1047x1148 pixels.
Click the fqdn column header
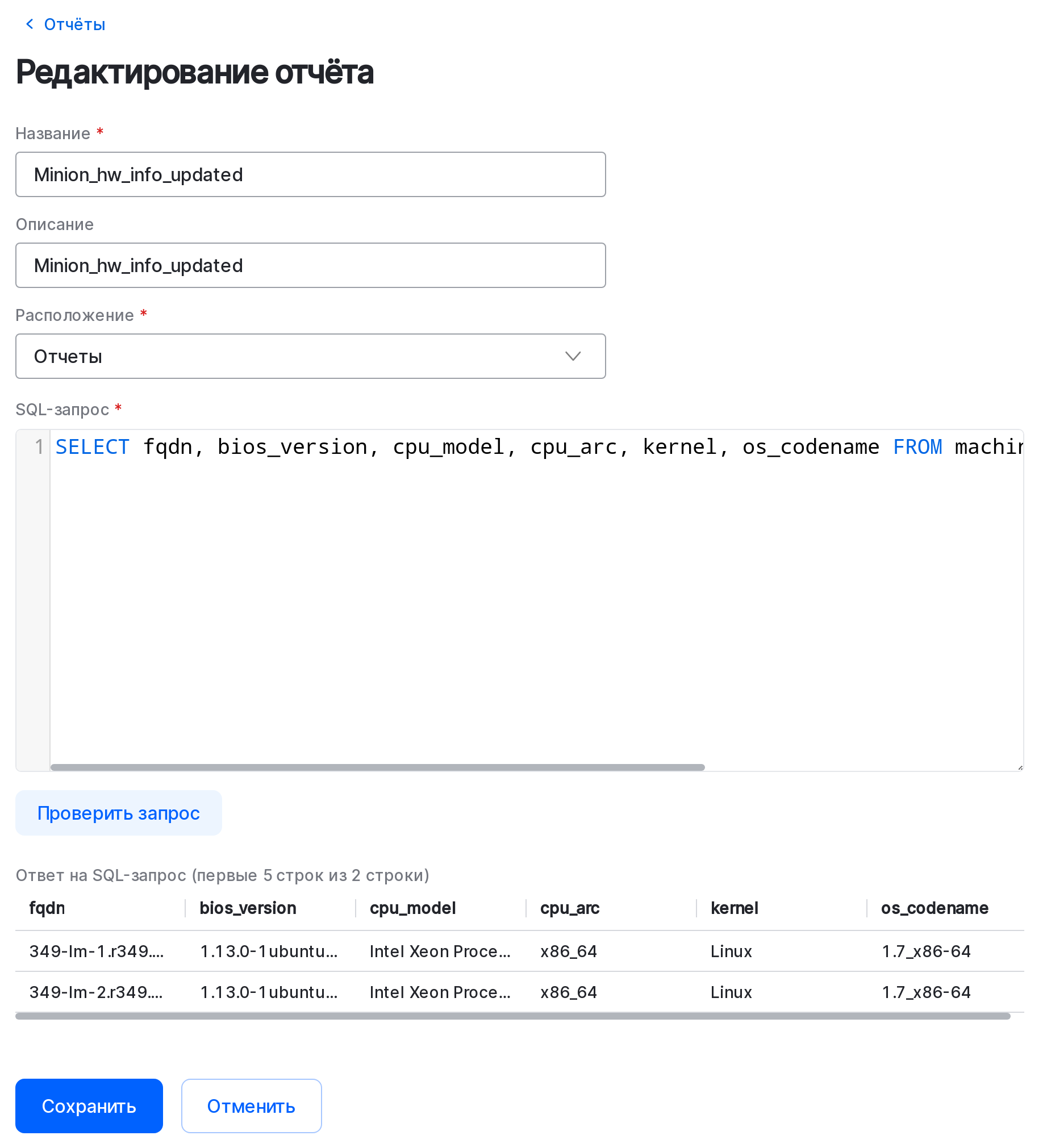[x=47, y=908]
